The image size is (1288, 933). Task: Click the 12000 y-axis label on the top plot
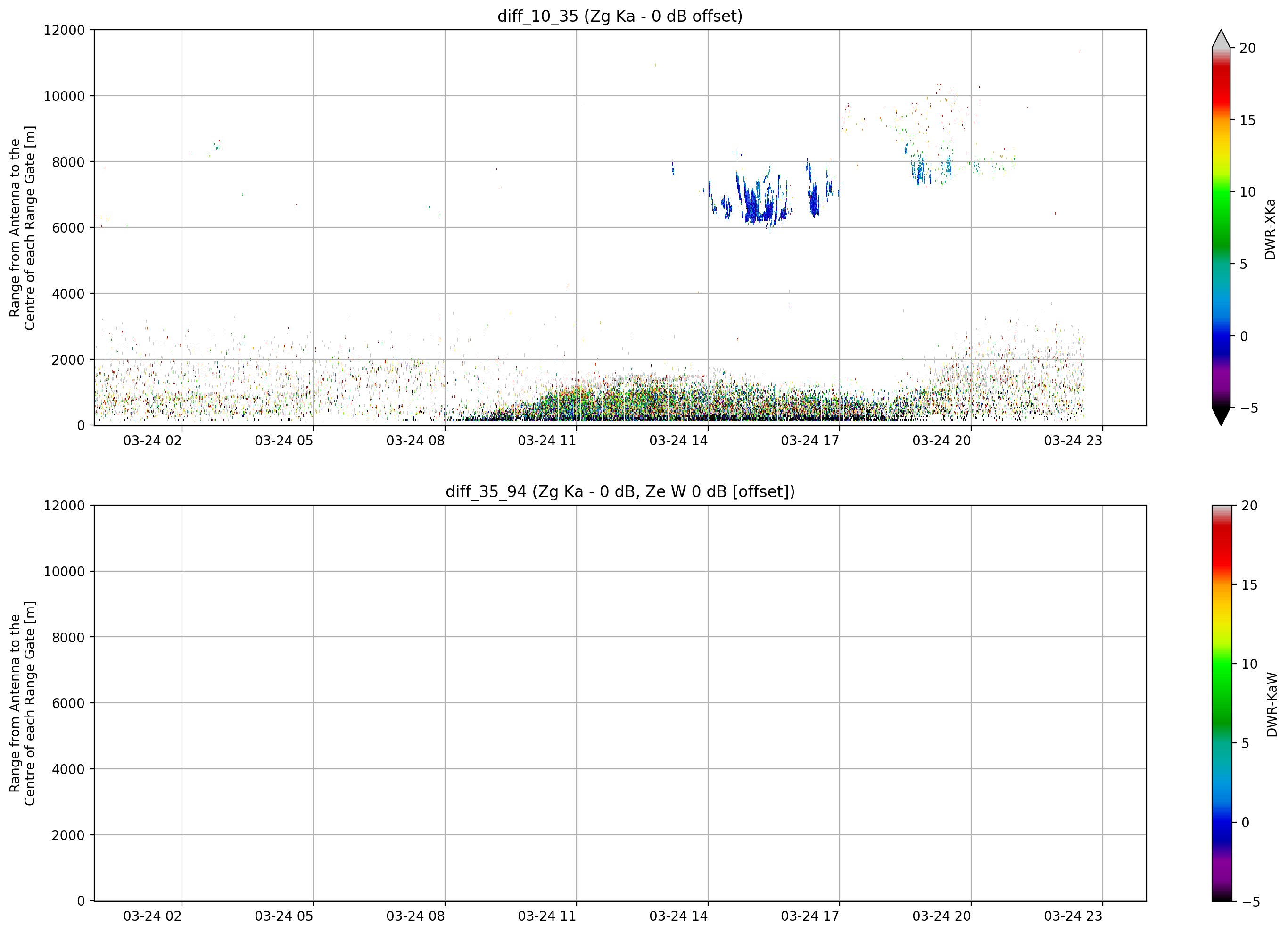pos(64,30)
